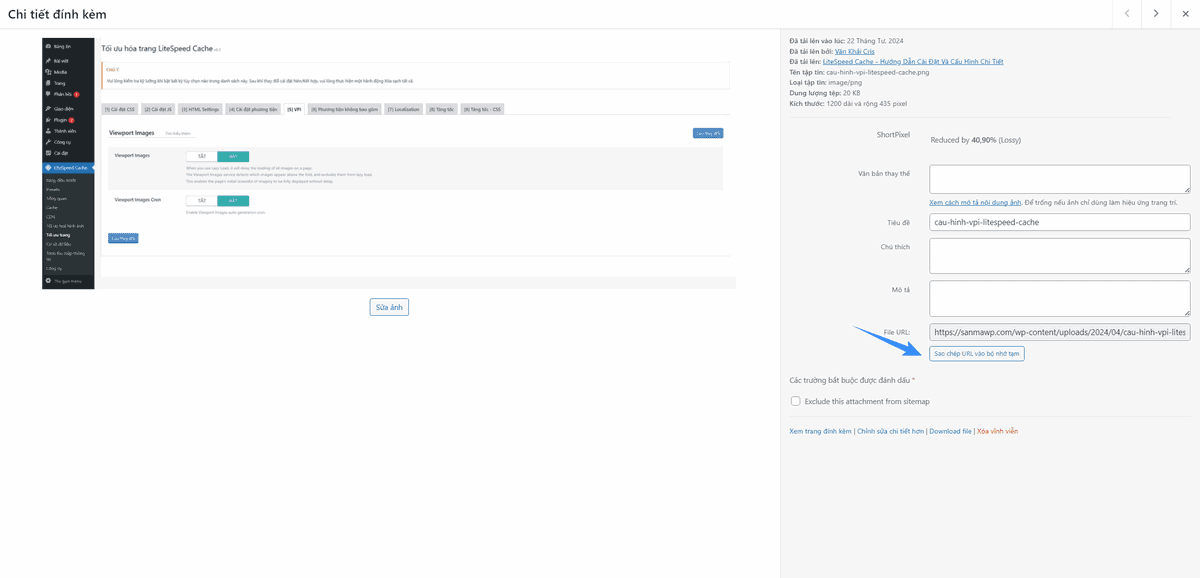
Task: Close the attachment details dialog
Action: [1185, 14]
